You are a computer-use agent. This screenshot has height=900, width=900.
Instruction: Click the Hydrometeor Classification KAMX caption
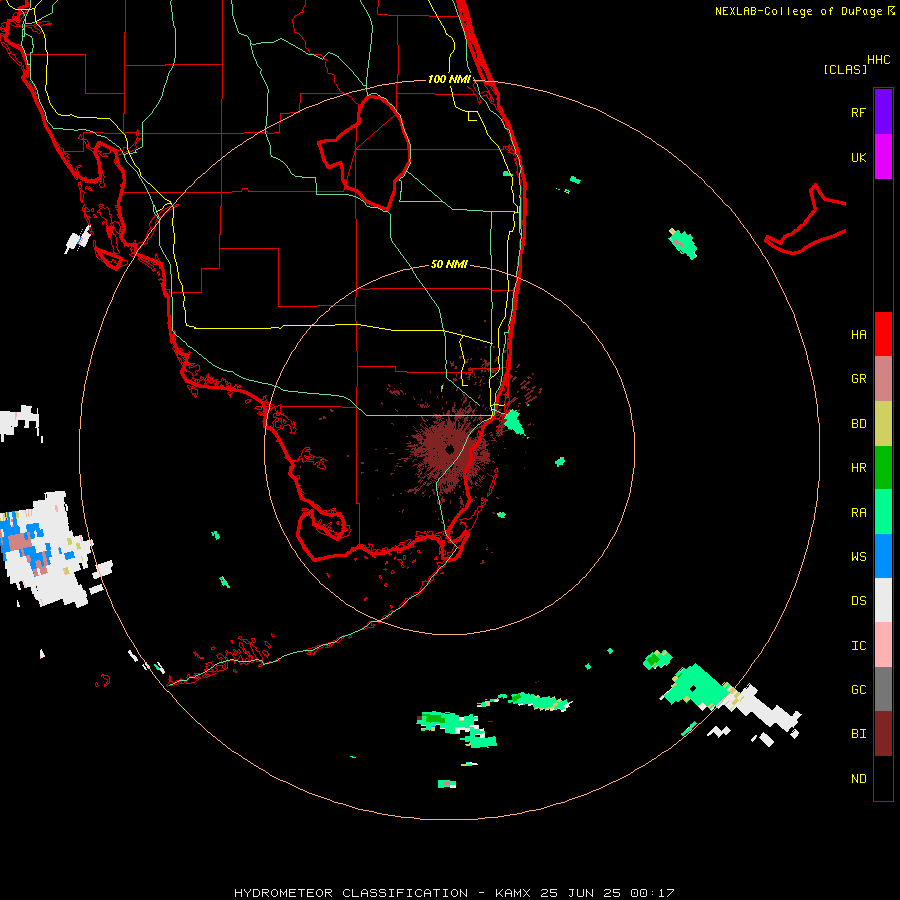(454, 893)
